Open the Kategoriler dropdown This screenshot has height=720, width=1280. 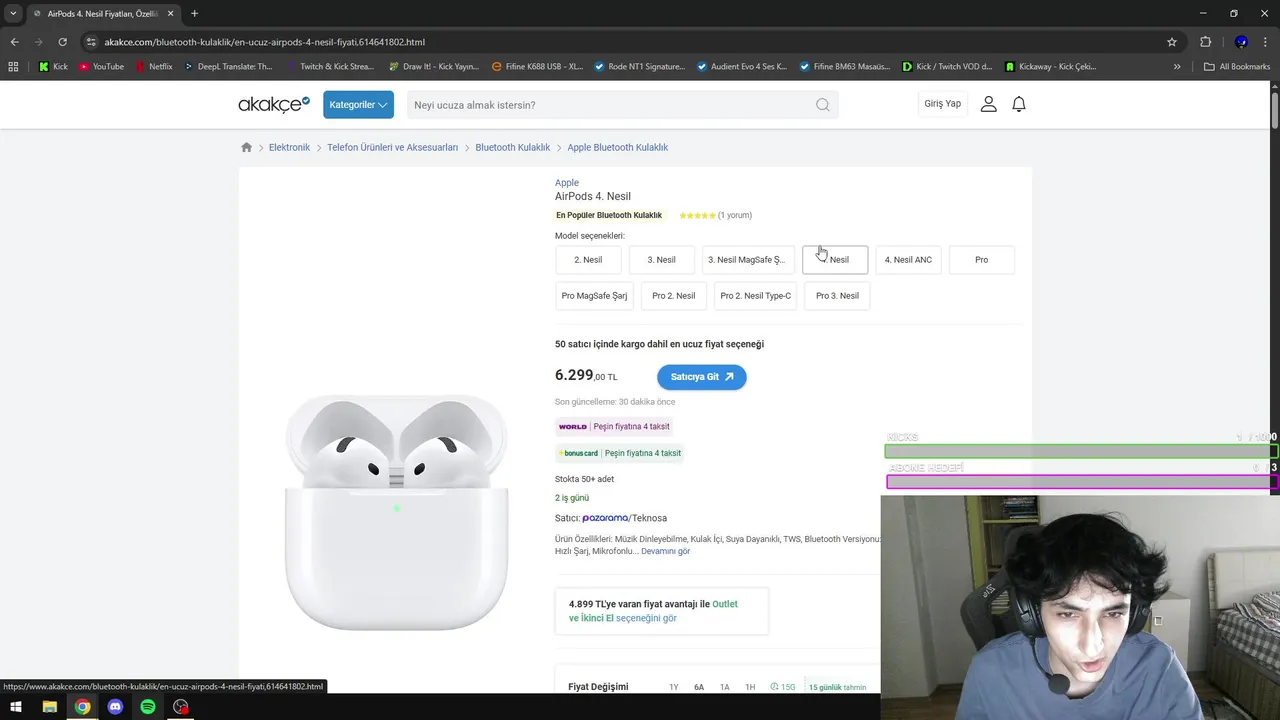point(358,105)
